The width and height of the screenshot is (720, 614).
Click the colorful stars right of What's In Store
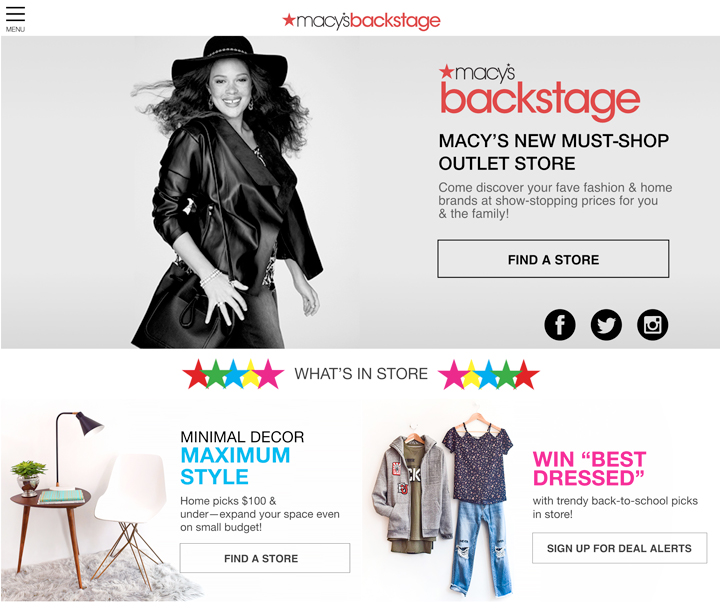[489, 374]
